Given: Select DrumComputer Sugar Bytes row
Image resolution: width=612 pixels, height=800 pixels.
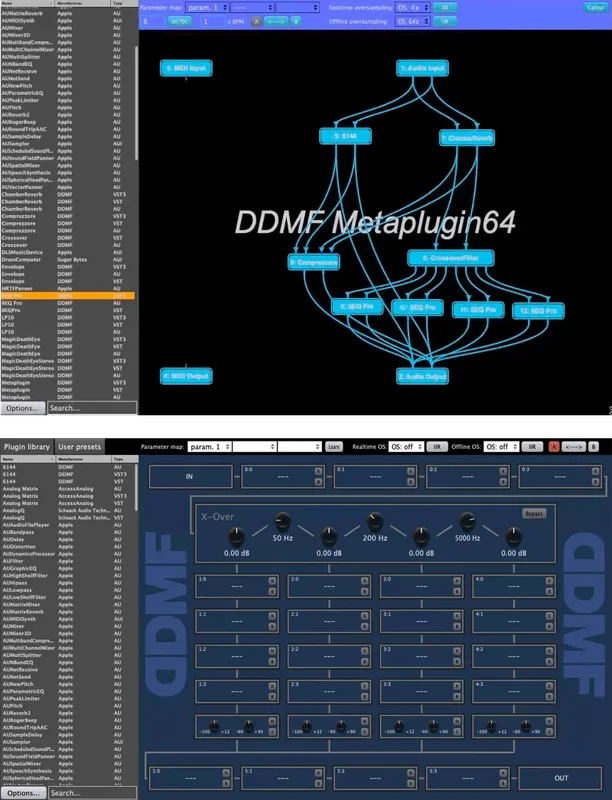Looking at the screenshot, I should pos(68,260).
